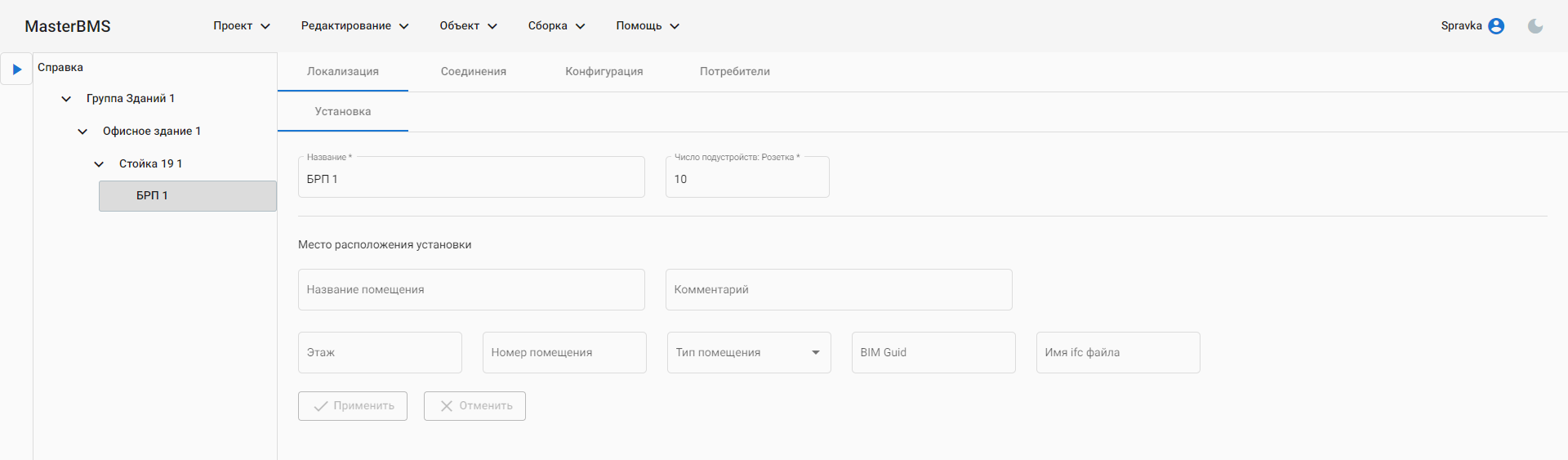Screen dimensions: 1568x460
Task: Collapse the Группа Зданий 1 tree node
Action: 66,99
